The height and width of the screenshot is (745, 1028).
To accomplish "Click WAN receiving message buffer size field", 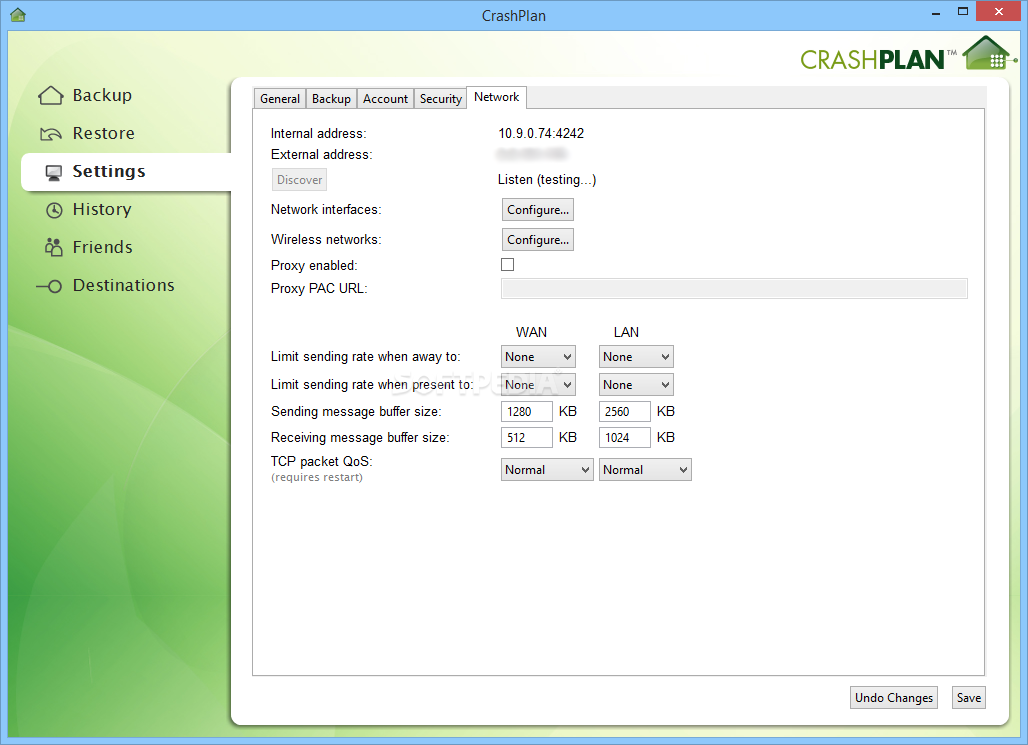I will pos(526,437).
